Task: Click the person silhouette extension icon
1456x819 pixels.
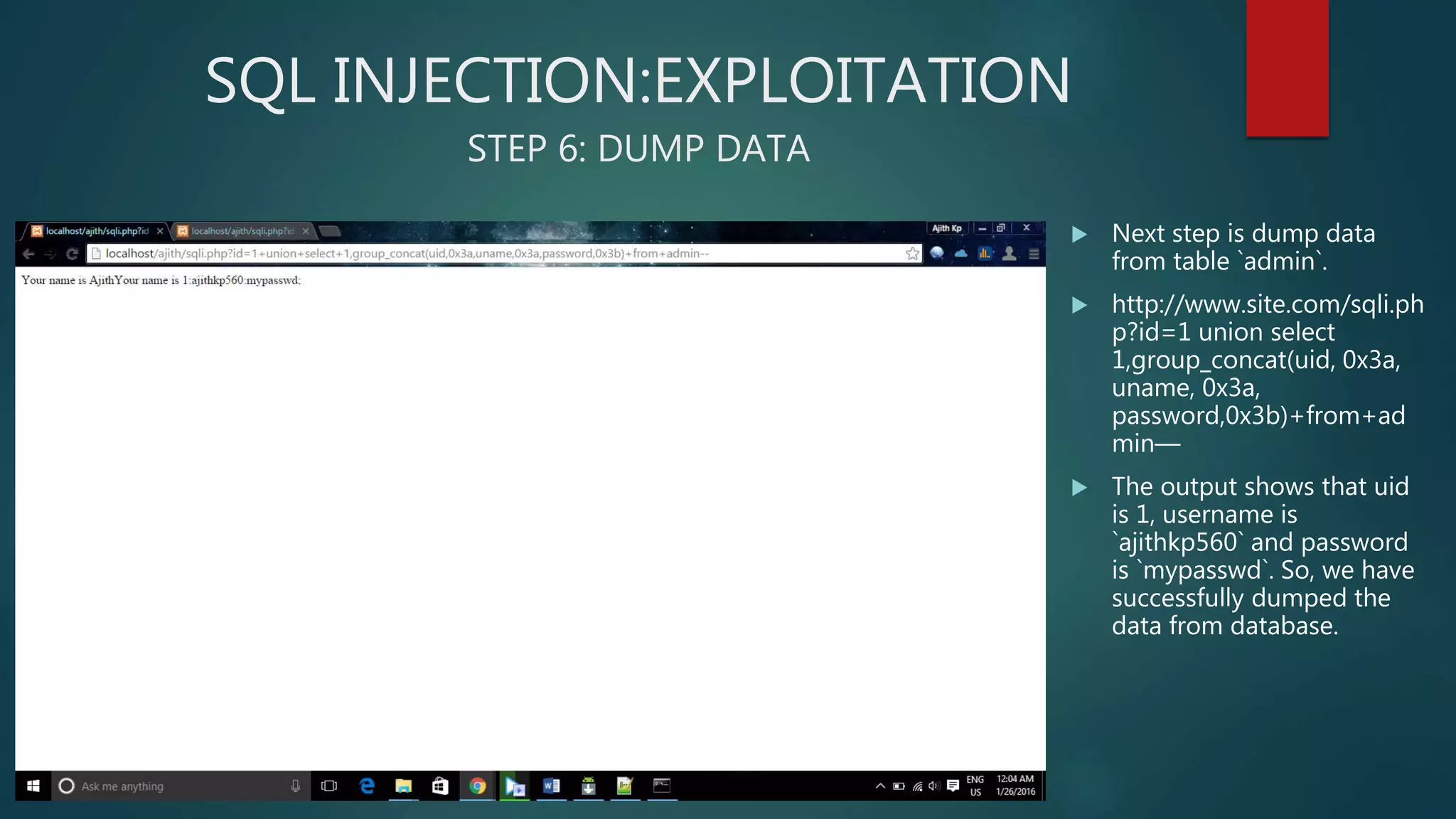Action: click(x=1009, y=253)
